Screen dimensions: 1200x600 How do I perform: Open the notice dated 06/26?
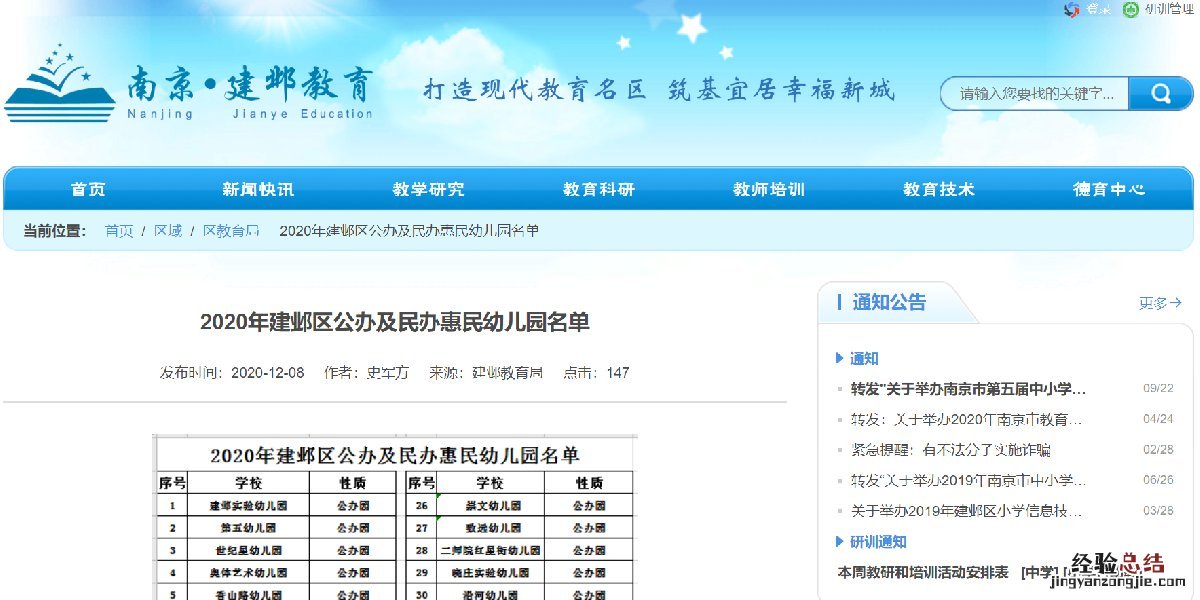pyautogui.click(x=968, y=480)
